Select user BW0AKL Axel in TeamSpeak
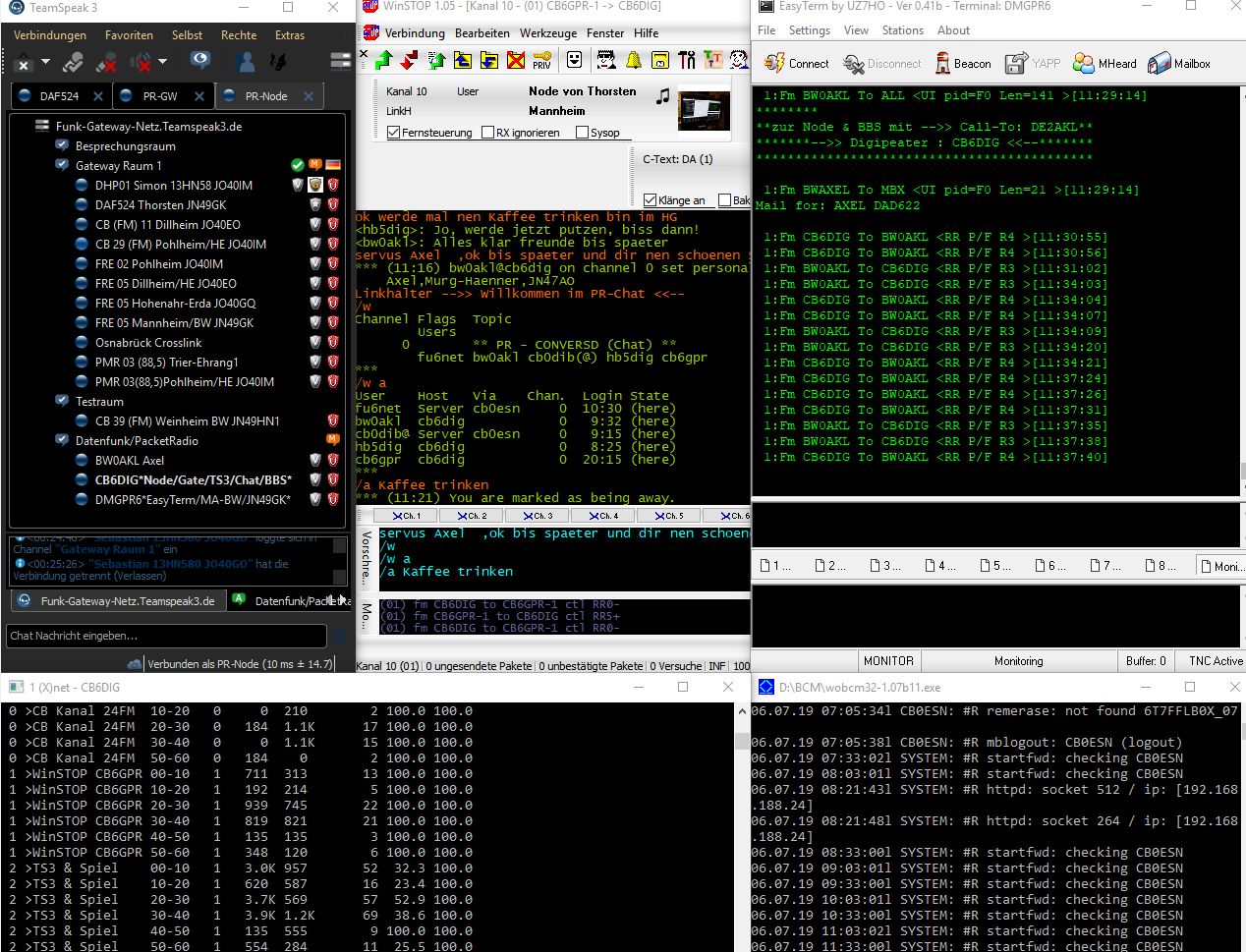The height and width of the screenshot is (952, 1246). [x=130, y=460]
